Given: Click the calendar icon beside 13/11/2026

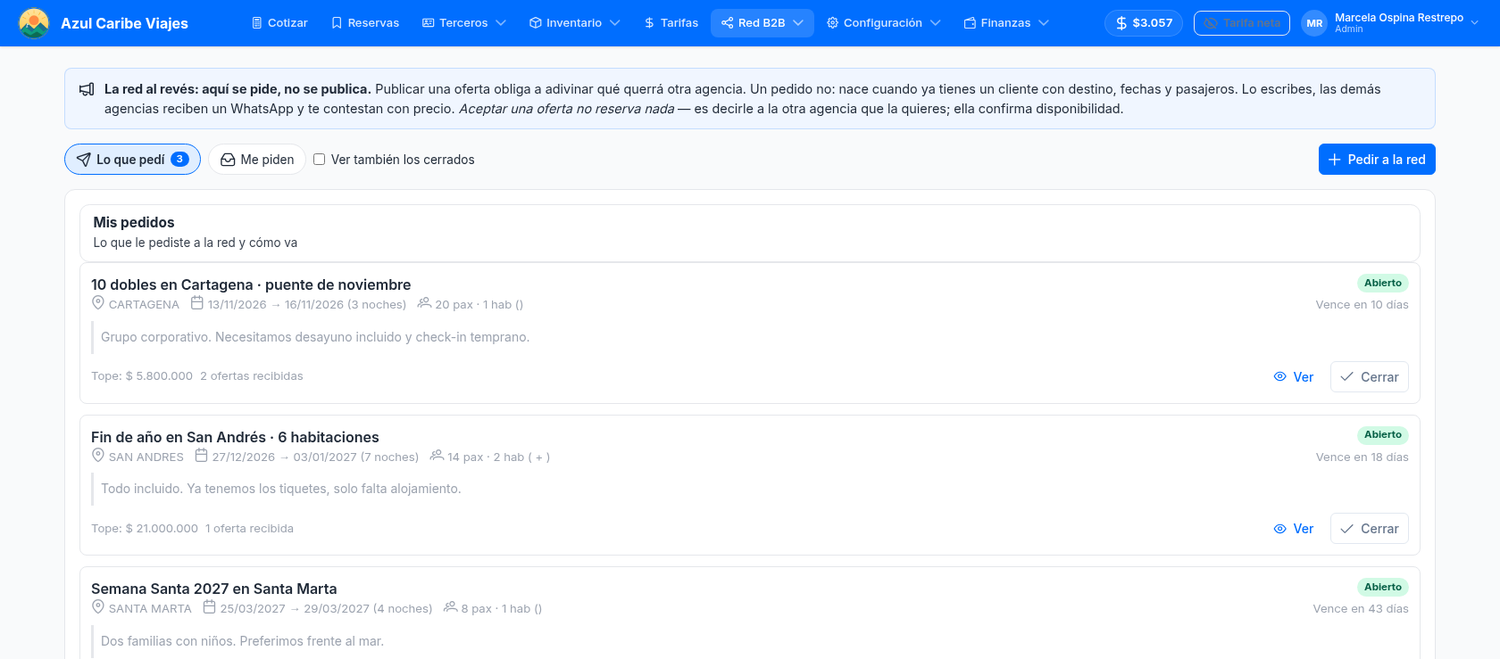Looking at the screenshot, I should [x=197, y=303].
